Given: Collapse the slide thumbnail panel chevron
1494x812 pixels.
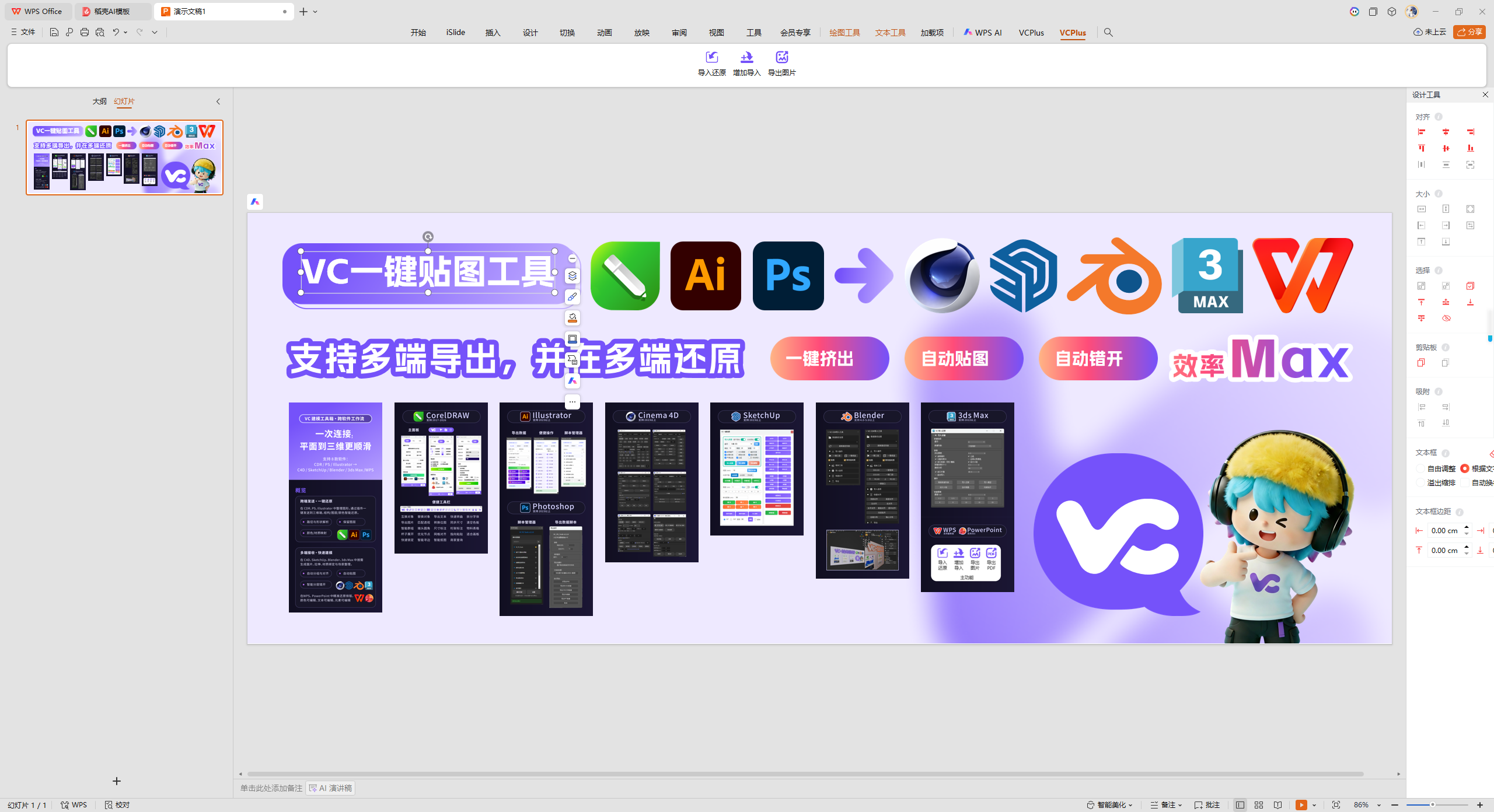Looking at the screenshot, I should tap(218, 101).
